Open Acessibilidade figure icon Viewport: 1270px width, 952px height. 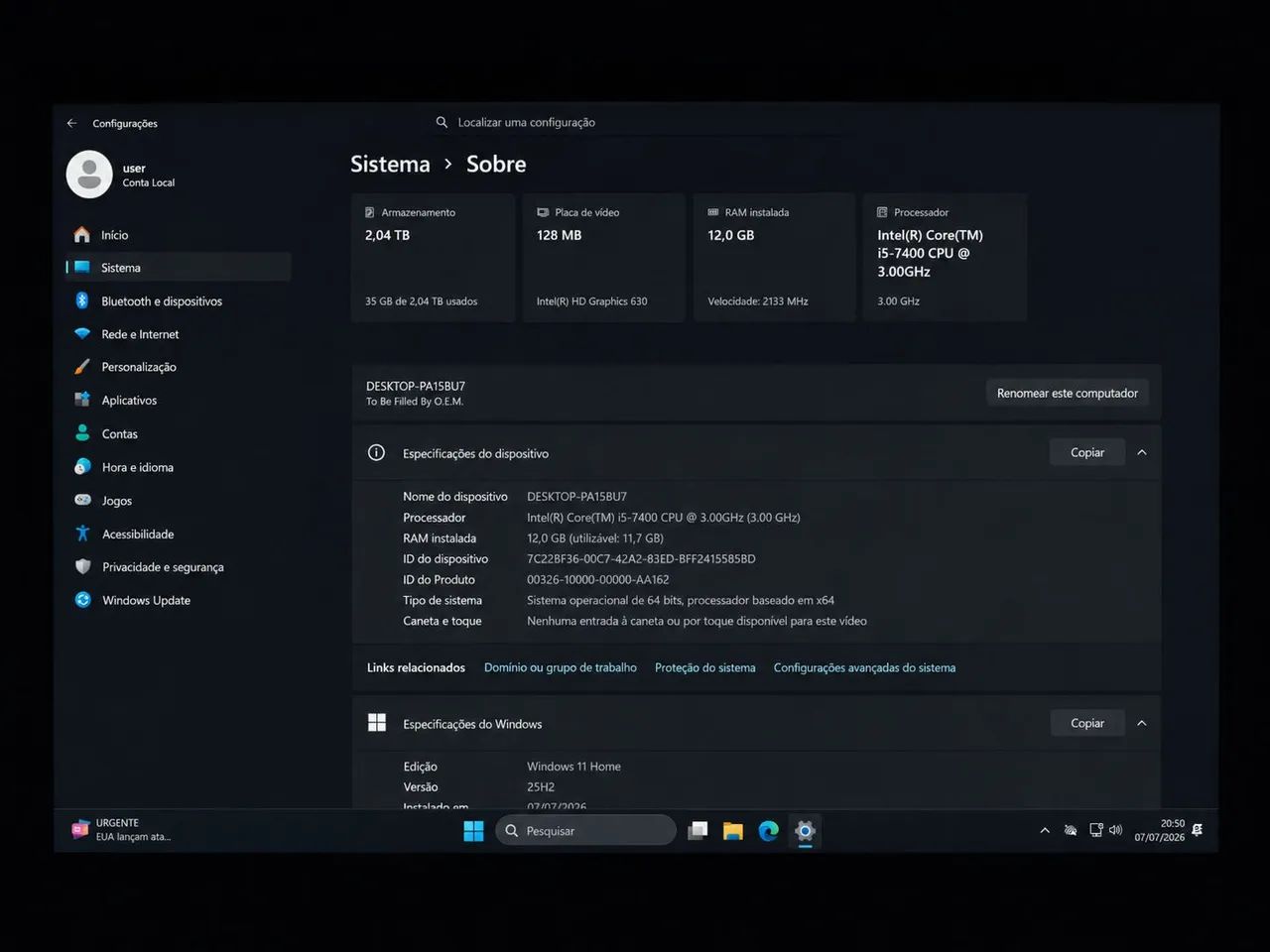point(82,534)
